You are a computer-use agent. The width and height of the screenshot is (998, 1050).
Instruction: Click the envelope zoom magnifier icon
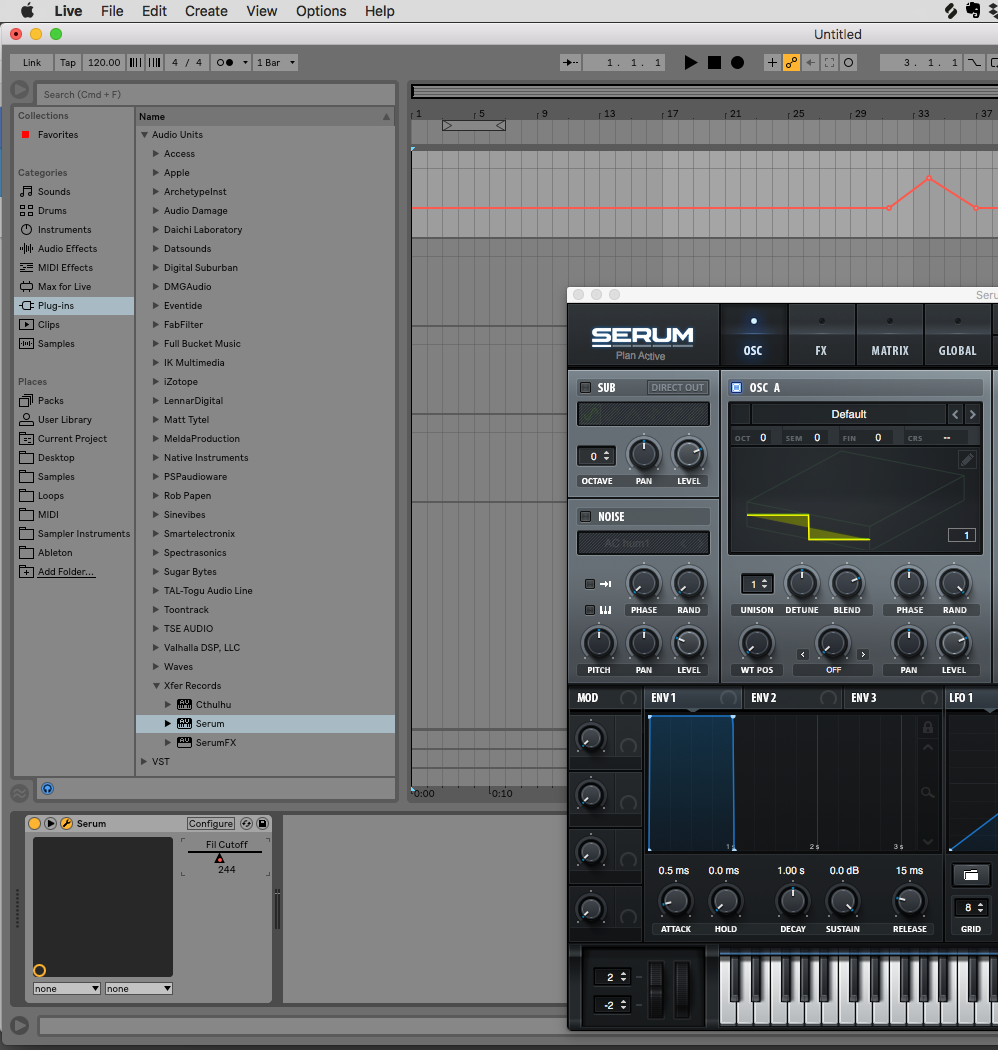pyautogui.click(x=928, y=793)
